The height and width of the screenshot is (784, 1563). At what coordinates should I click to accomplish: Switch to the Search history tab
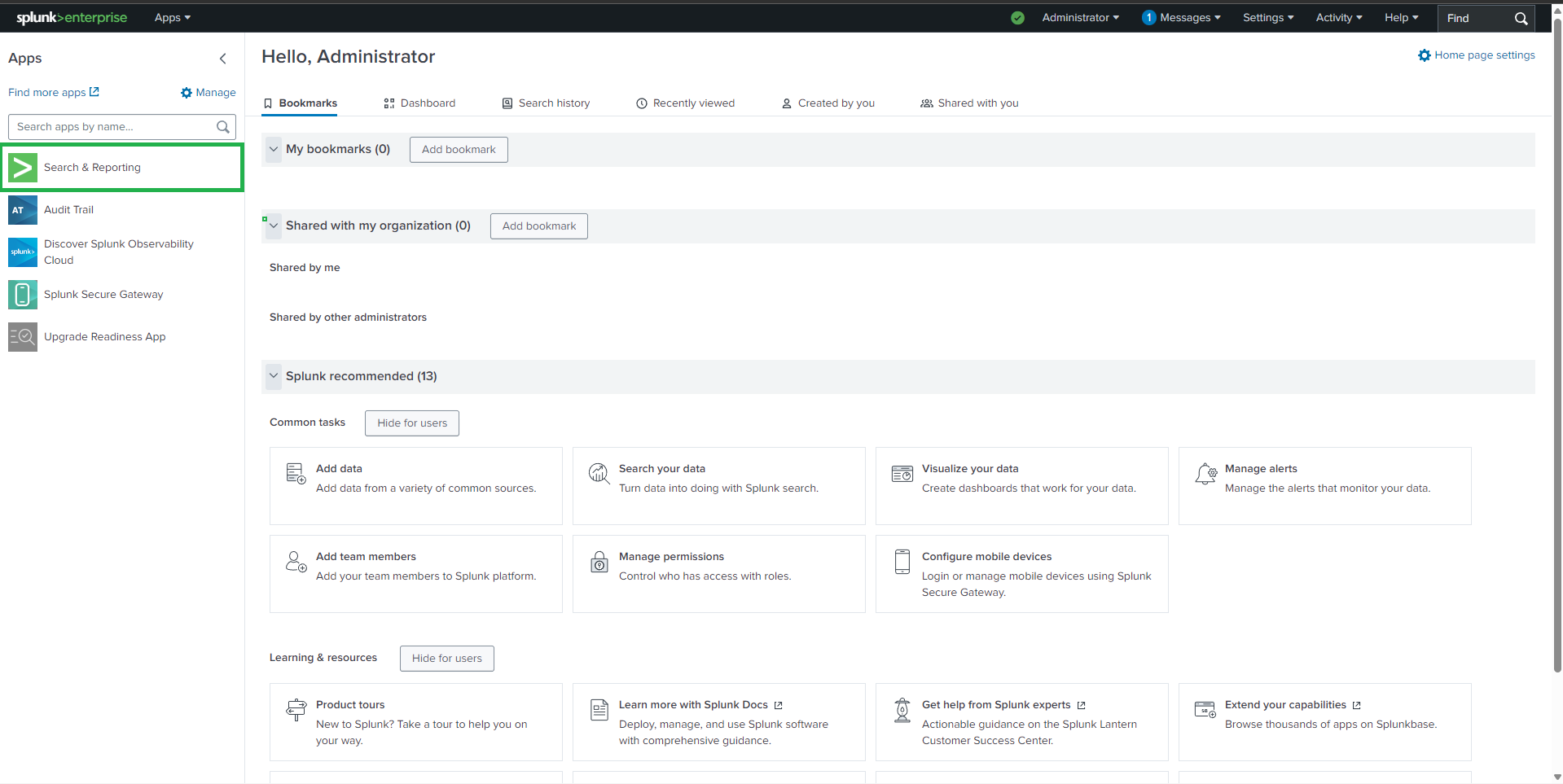[x=546, y=103]
